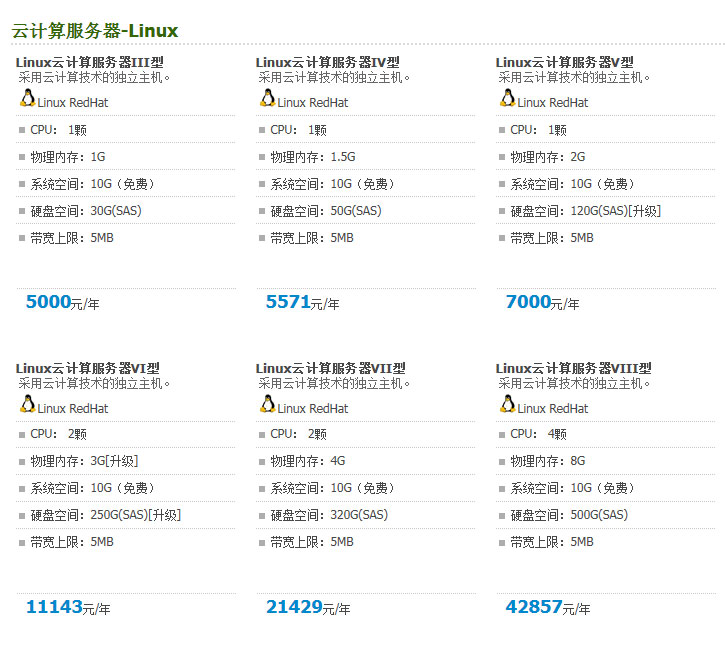Select the 7000元/年 price of V型
The image size is (725, 659).
[x=542, y=302]
